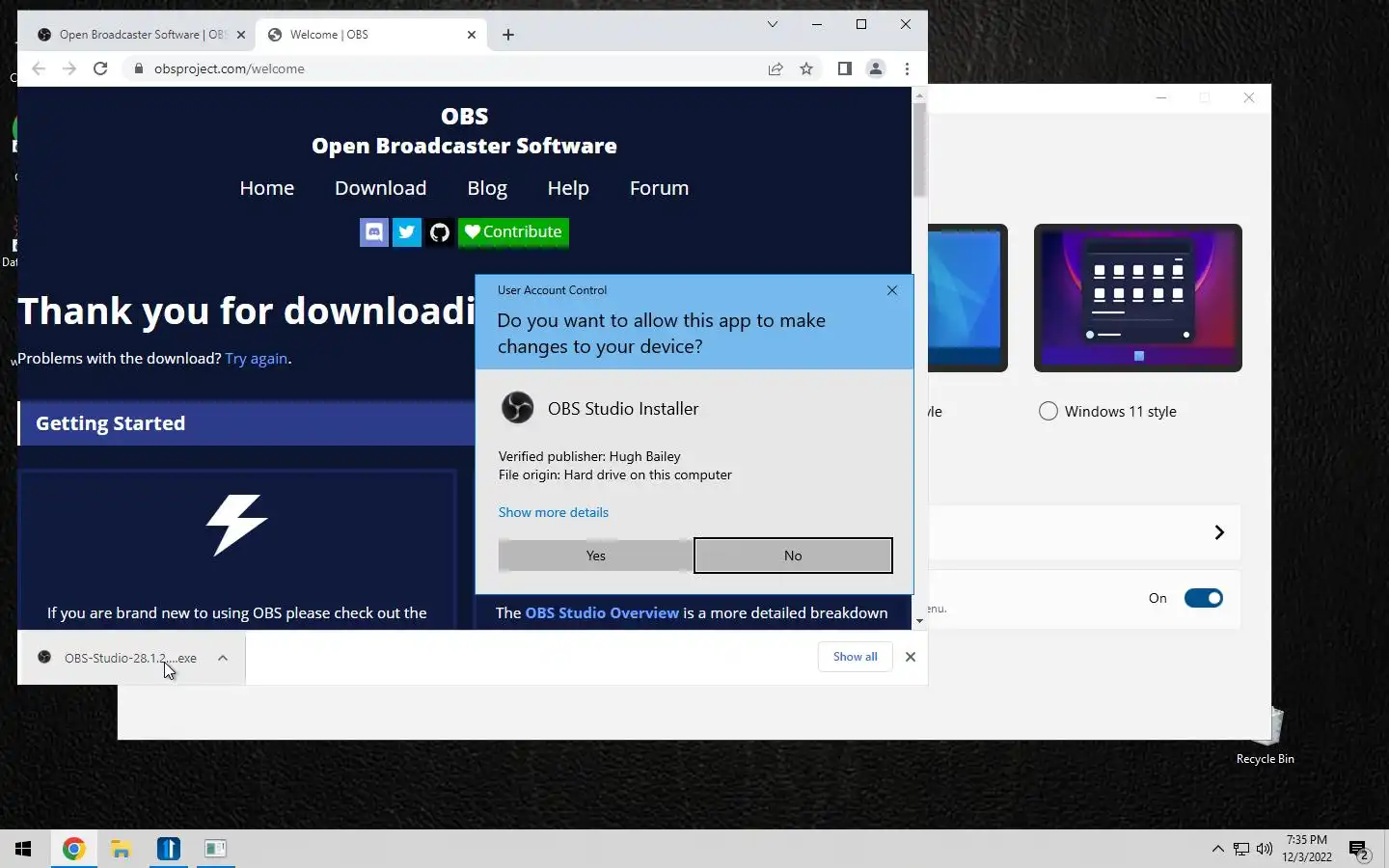The width and height of the screenshot is (1389, 868).
Task: Close the Chrome downloads bar
Action: [911, 657]
